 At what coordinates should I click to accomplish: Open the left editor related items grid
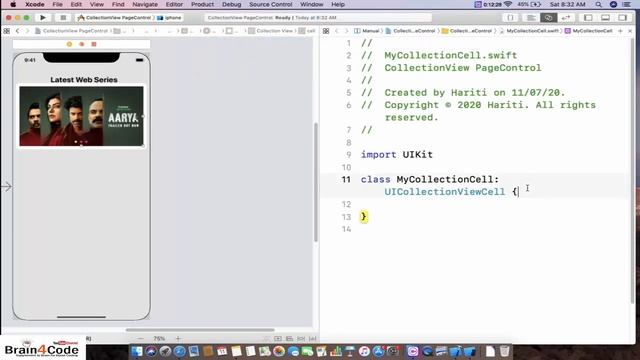coord(7,31)
